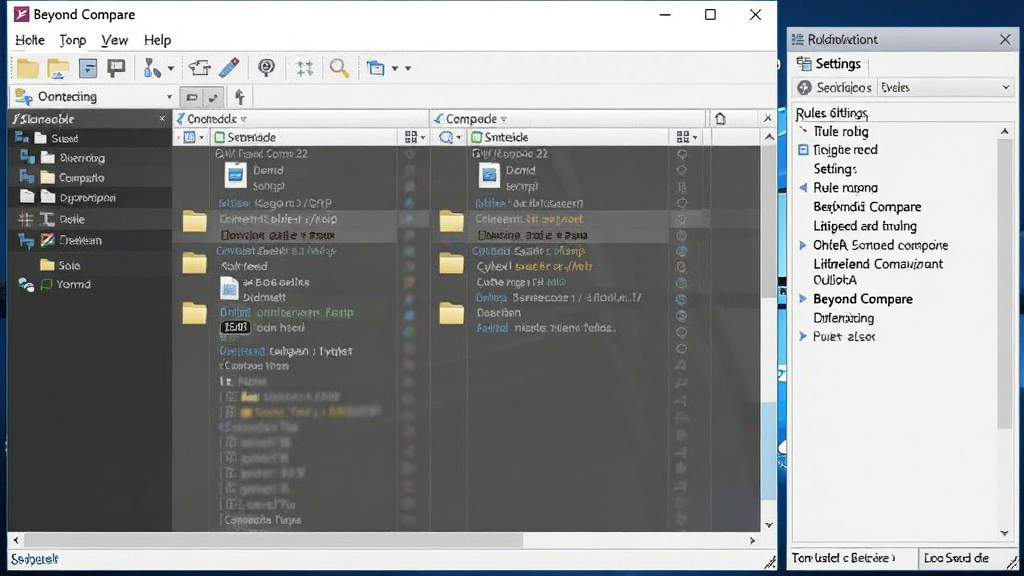
Task: Click the shirt-shaped export toolbar icon
Action: pyautogui.click(x=200, y=67)
